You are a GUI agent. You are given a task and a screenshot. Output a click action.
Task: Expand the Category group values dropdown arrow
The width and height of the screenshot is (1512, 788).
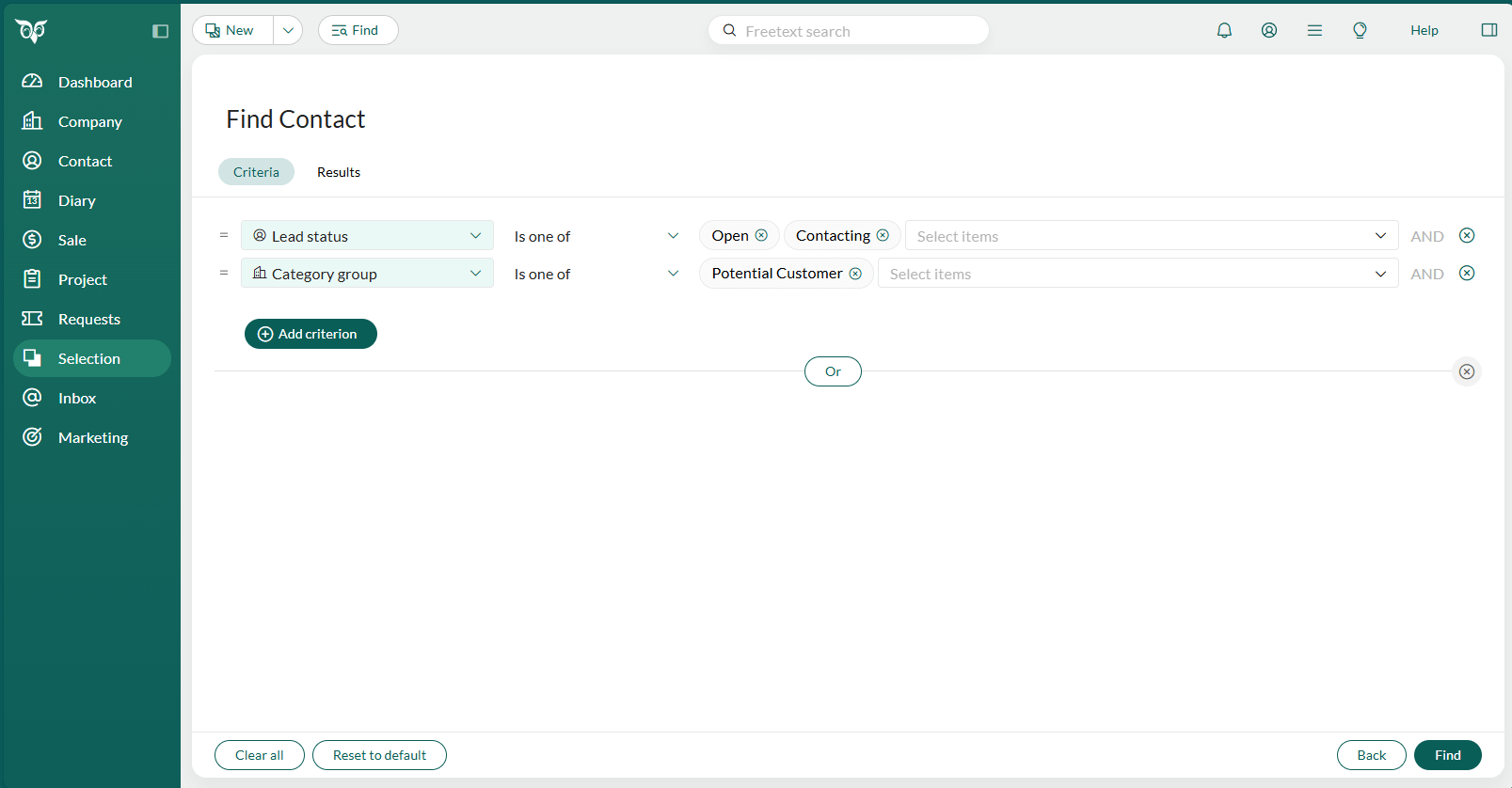click(x=1380, y=274)
